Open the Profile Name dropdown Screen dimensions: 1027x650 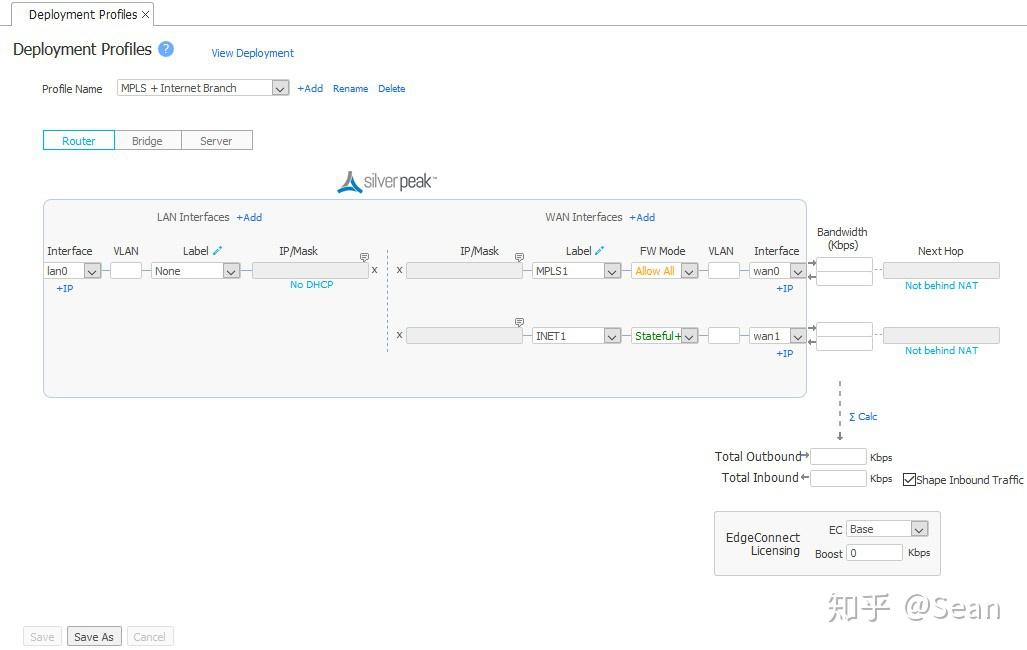pos(280,88)
